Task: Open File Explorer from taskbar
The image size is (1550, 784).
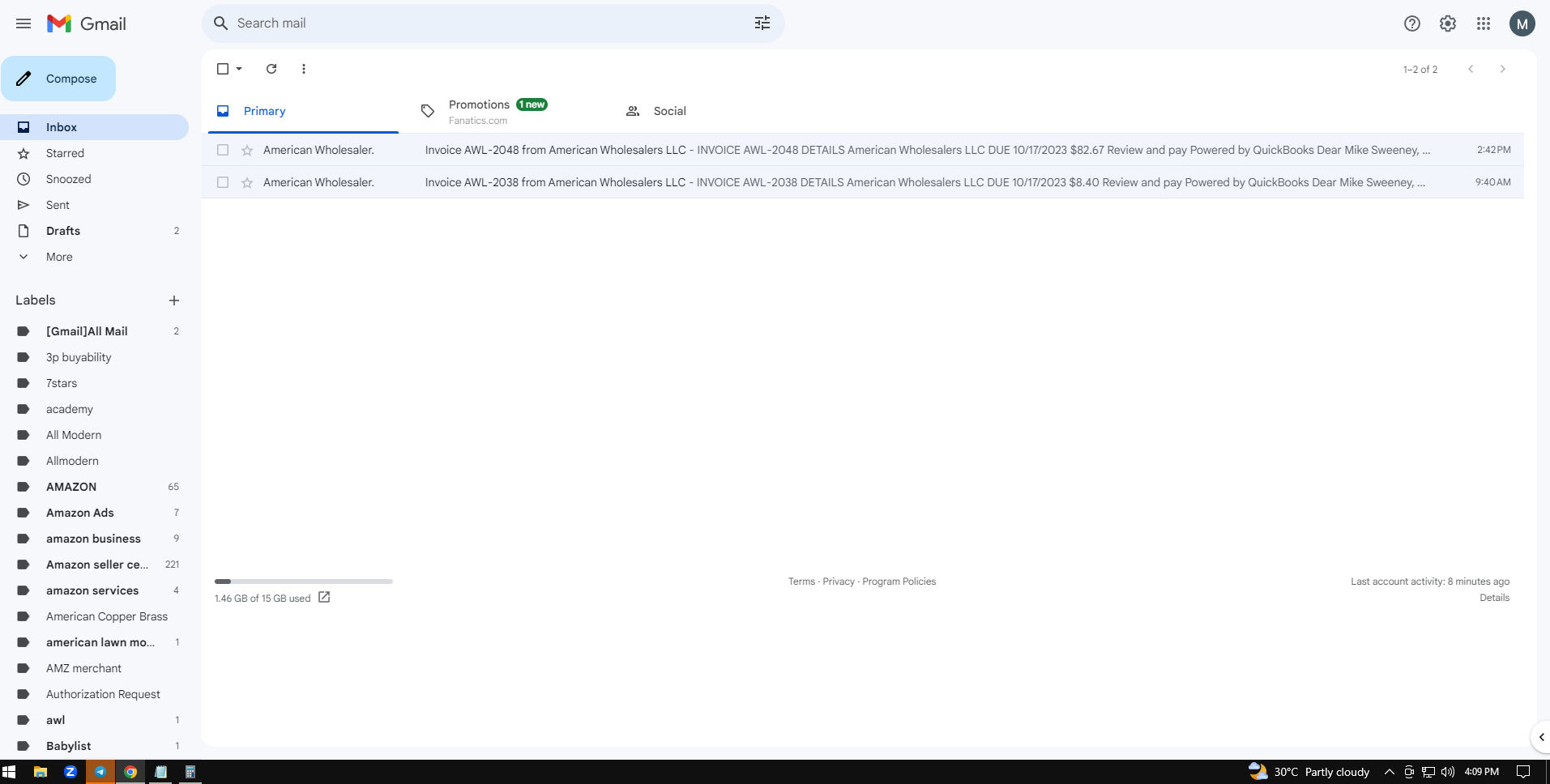Action: click(x=40, y=772)
